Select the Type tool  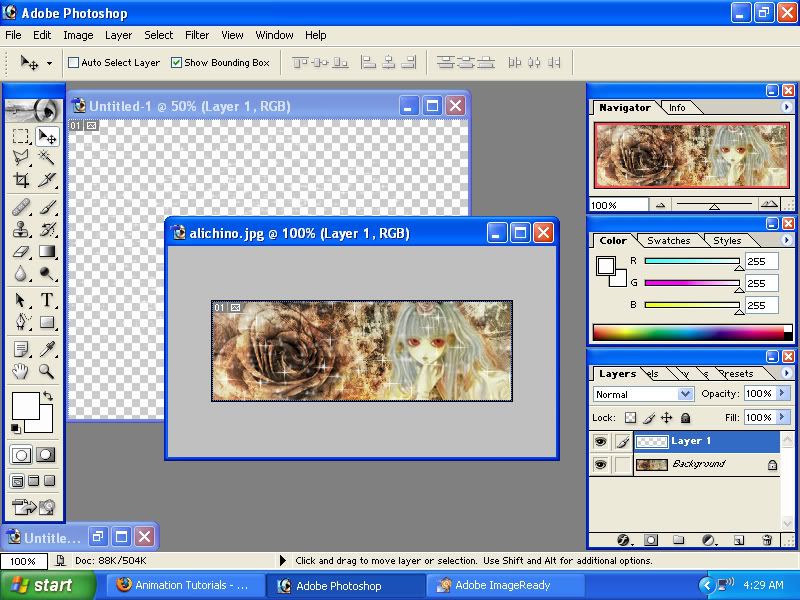point(47,300)
